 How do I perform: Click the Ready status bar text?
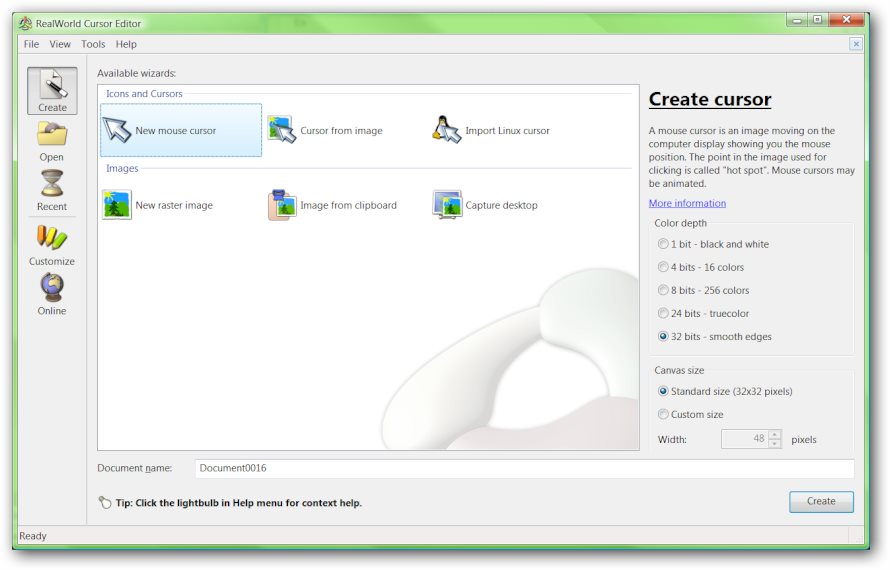pos(33,536)
